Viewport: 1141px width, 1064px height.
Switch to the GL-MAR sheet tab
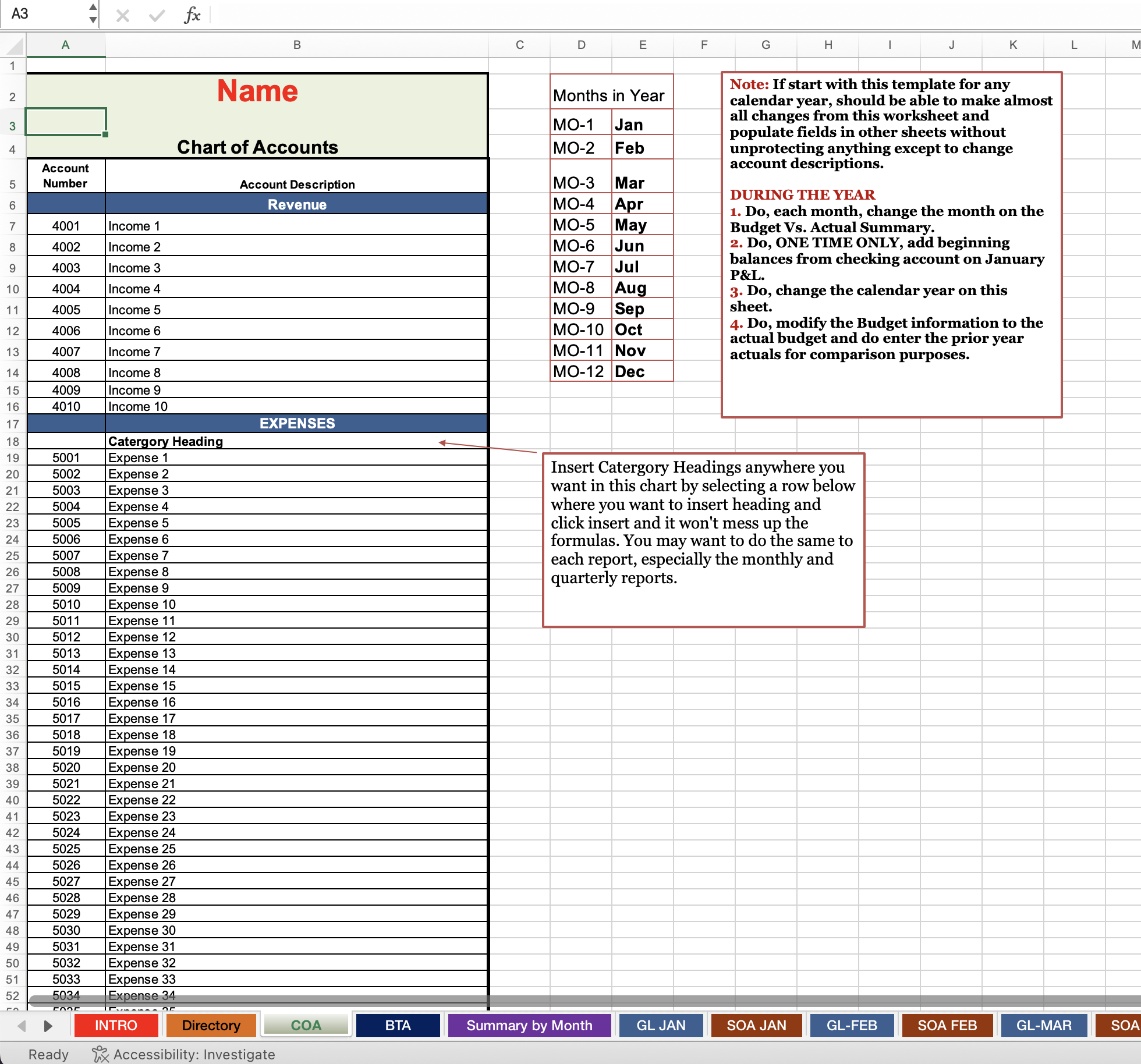coord(1044,1025)
